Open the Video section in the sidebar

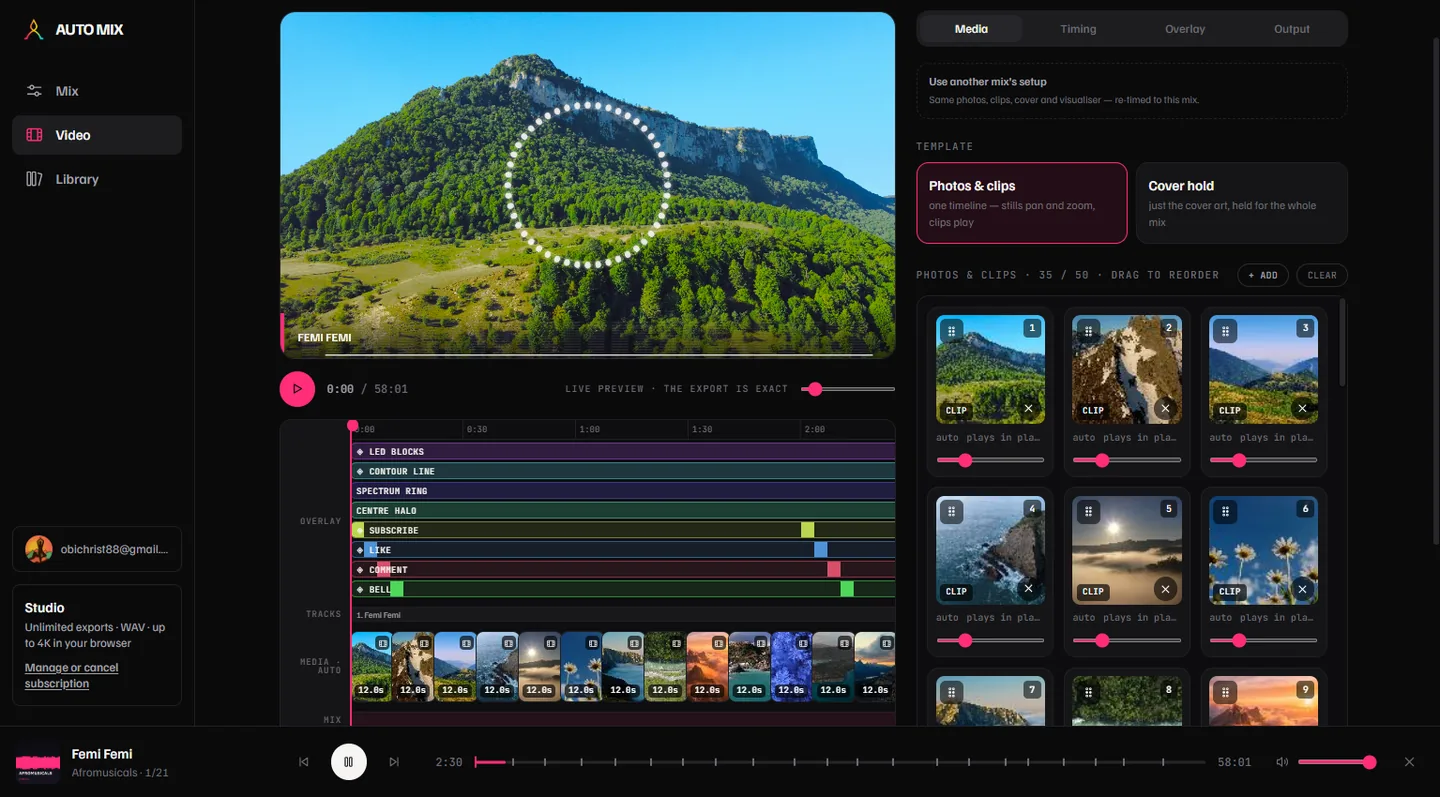point(97,135)
